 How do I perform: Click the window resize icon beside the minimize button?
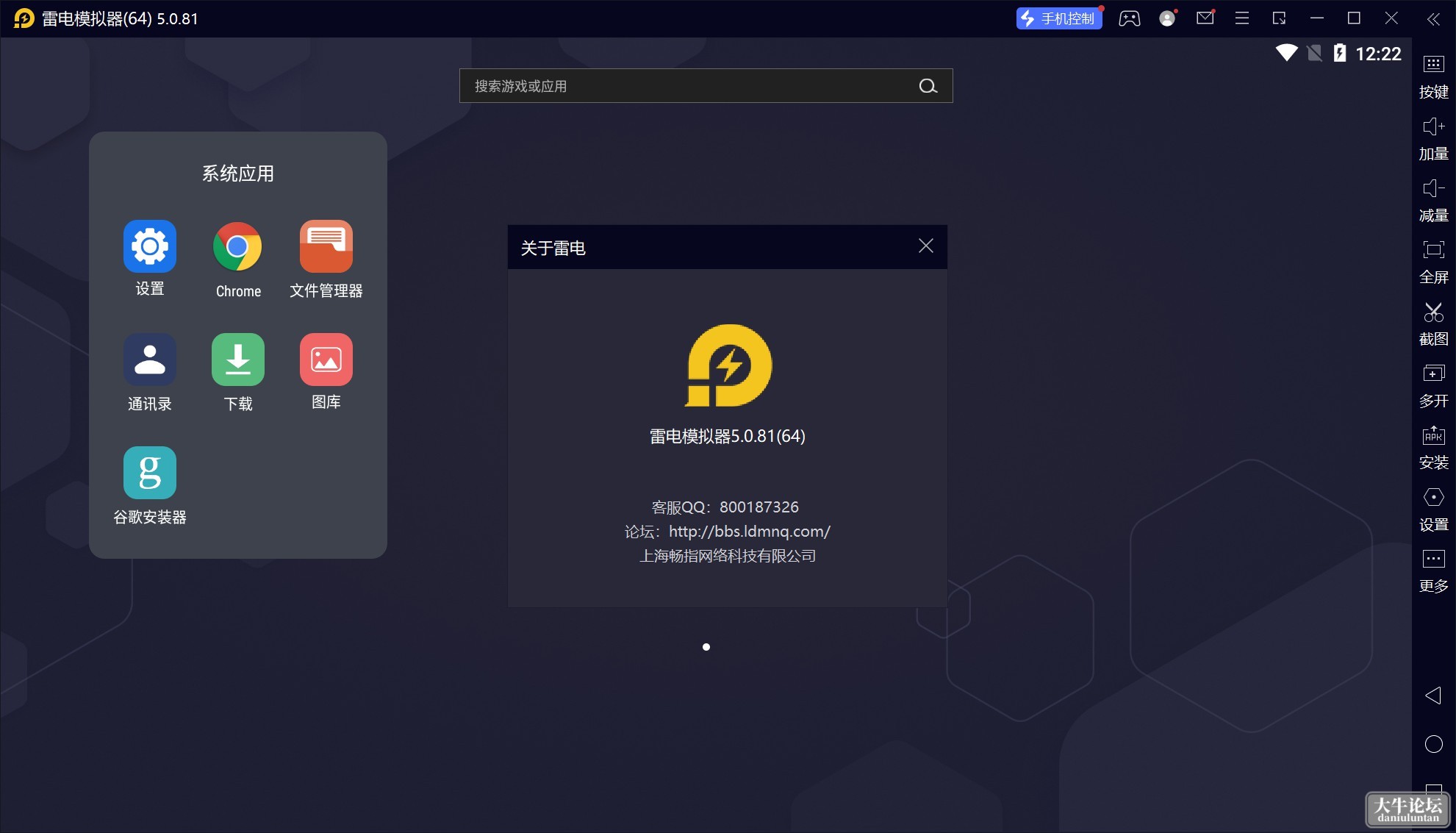tap(1280, 18)
